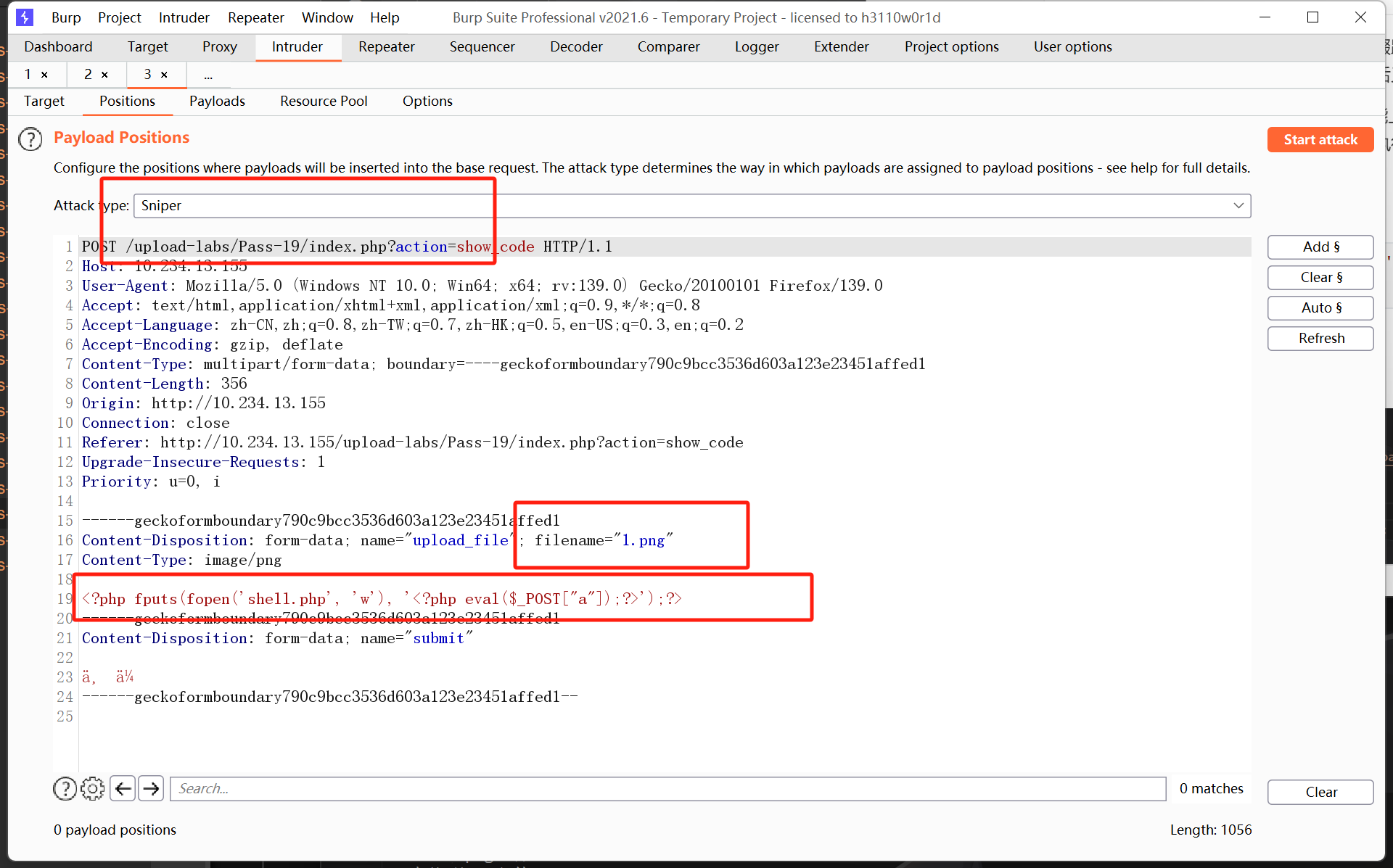This screenshot has height=868, width=1393.
Task: Click the Start attack button
Action: tap(1320, 140)
